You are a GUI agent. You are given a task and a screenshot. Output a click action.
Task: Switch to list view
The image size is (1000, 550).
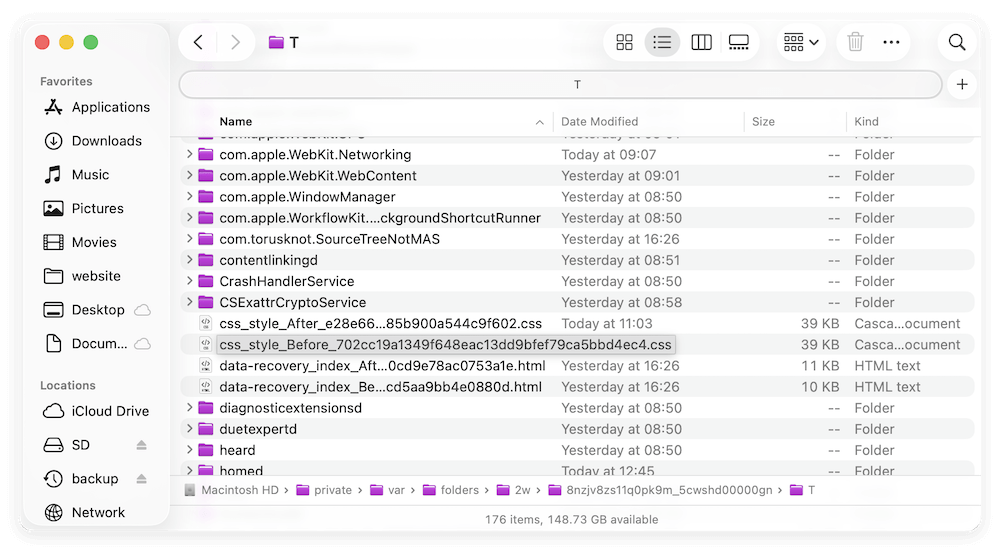tap(662, 43)
